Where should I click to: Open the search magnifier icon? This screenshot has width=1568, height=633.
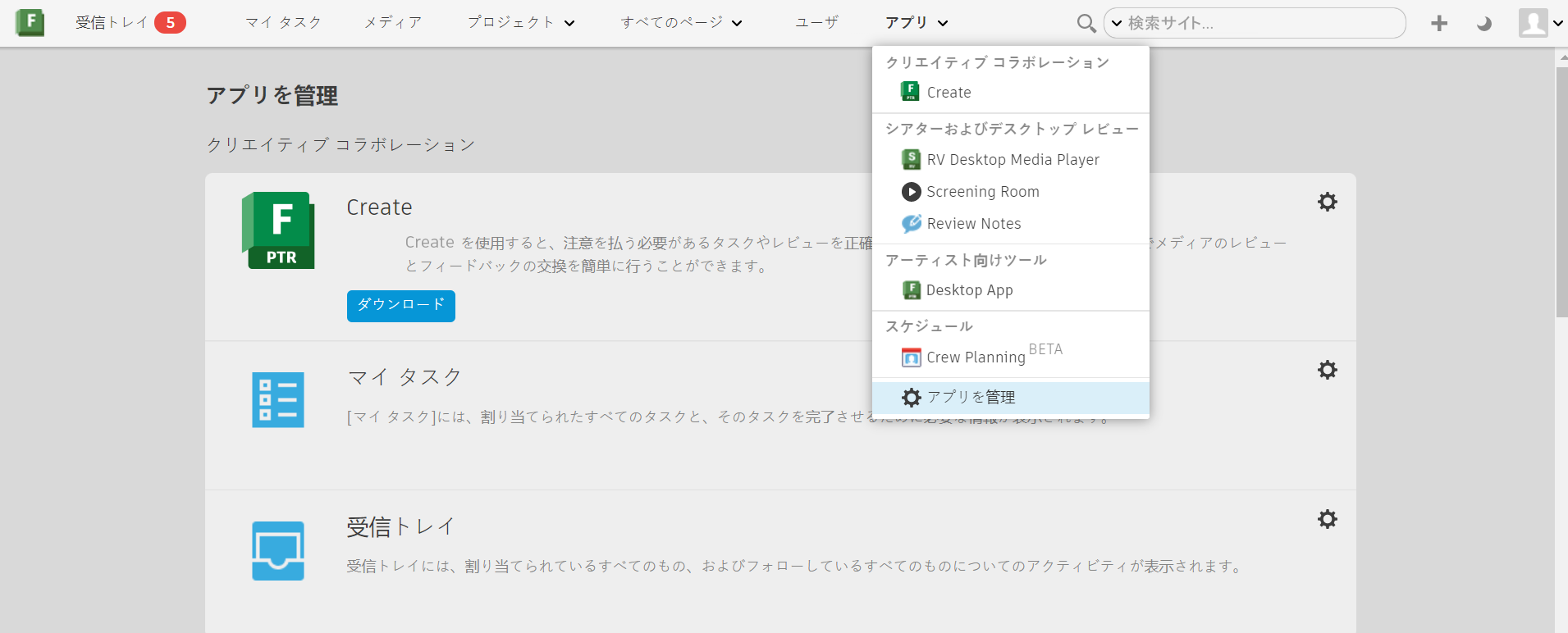1086,24
